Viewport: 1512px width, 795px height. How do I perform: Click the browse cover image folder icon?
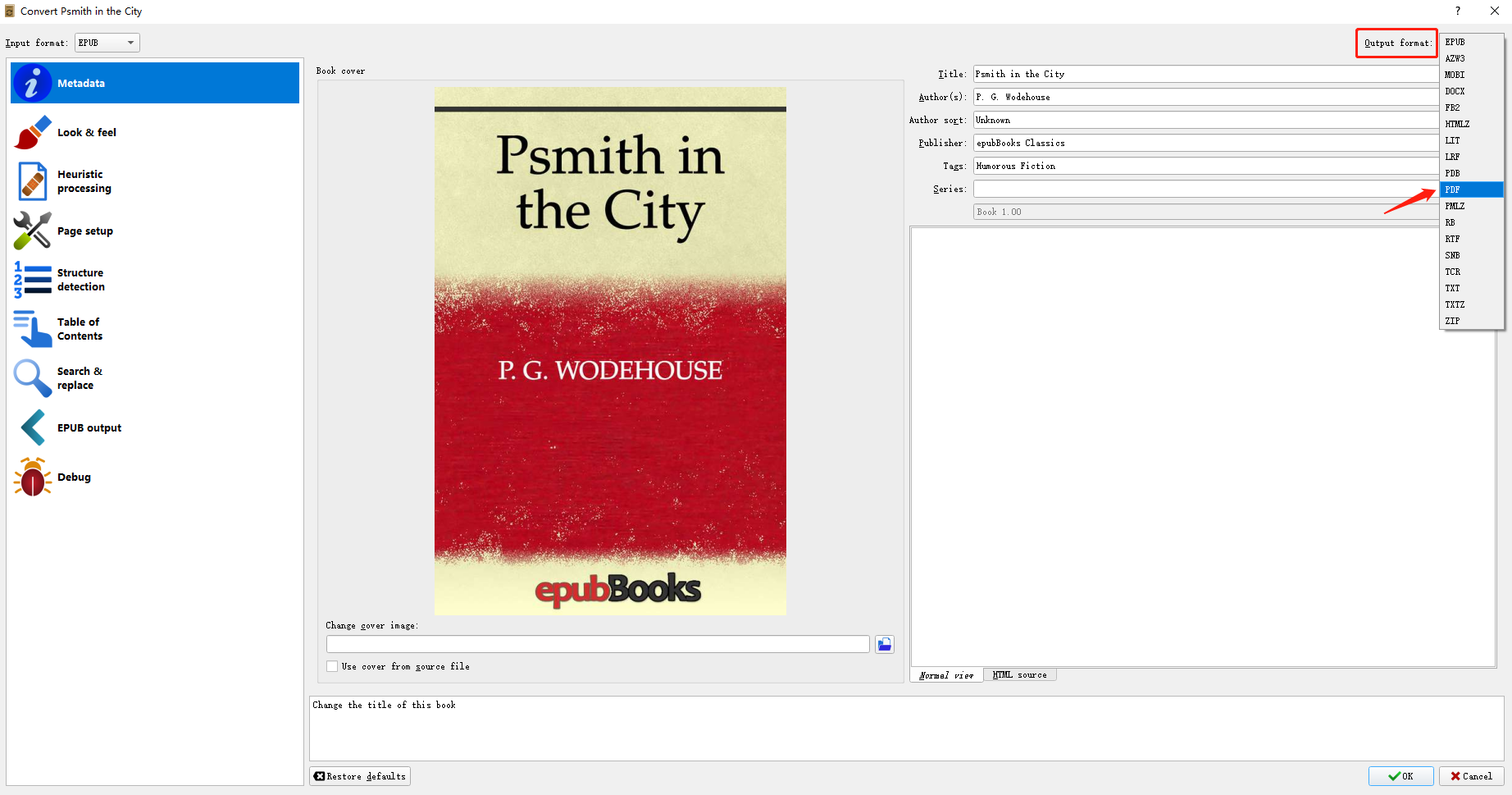[884, 644]
